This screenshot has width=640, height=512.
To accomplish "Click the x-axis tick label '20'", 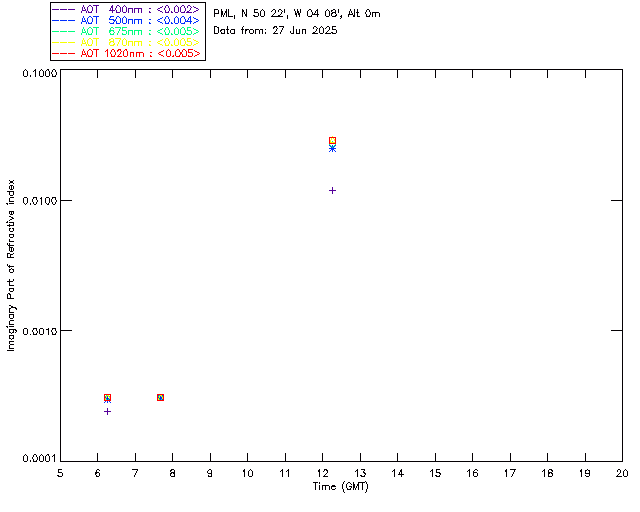I will point(622,473).
